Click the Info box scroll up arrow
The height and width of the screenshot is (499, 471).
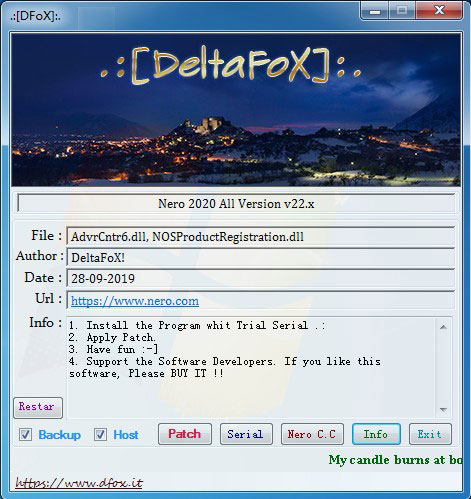[443, 327]
